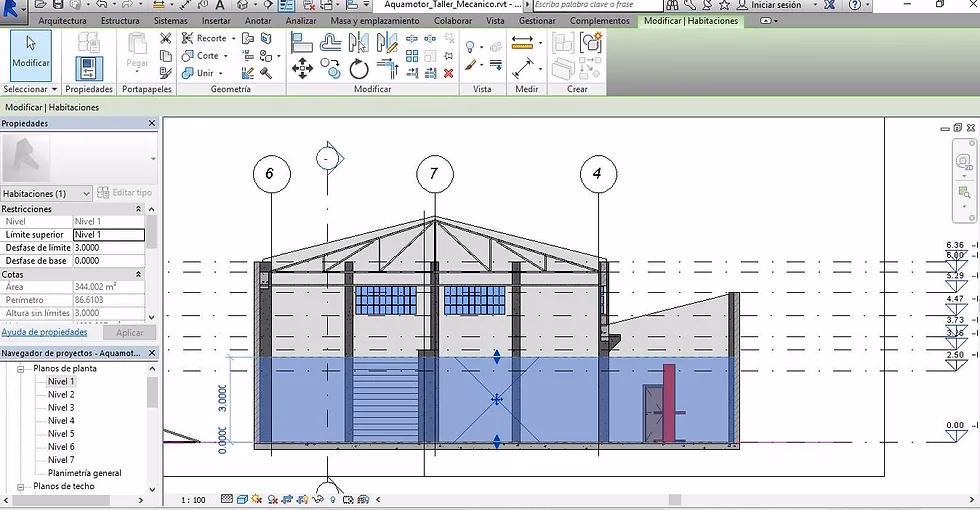Select the Move tool with four arrows
980x510 pixels.
[302, 68]
